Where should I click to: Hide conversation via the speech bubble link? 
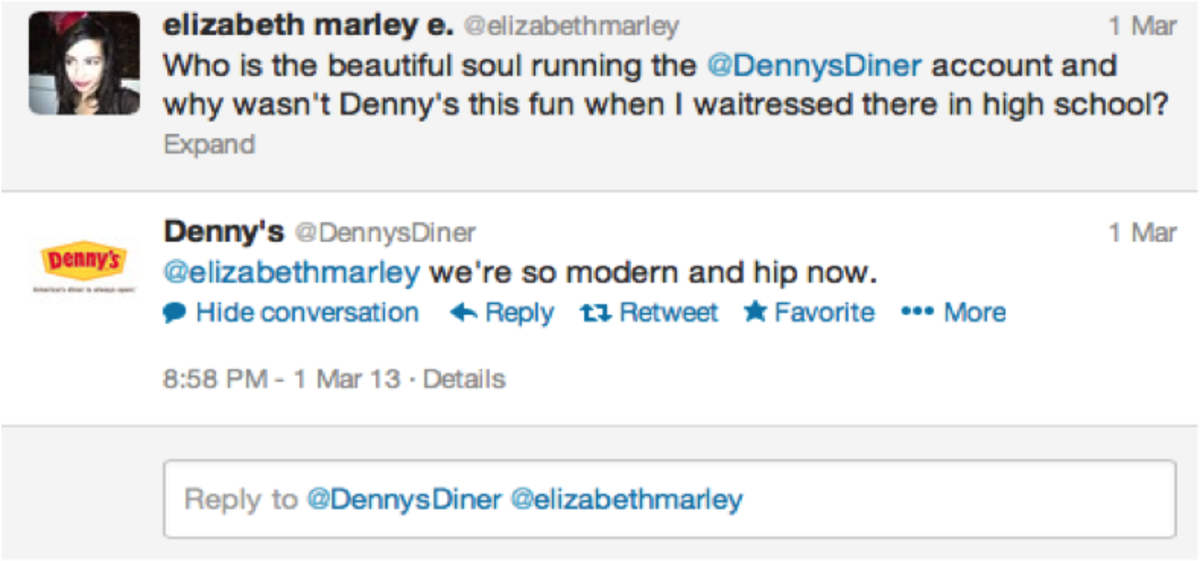(291, 313)
